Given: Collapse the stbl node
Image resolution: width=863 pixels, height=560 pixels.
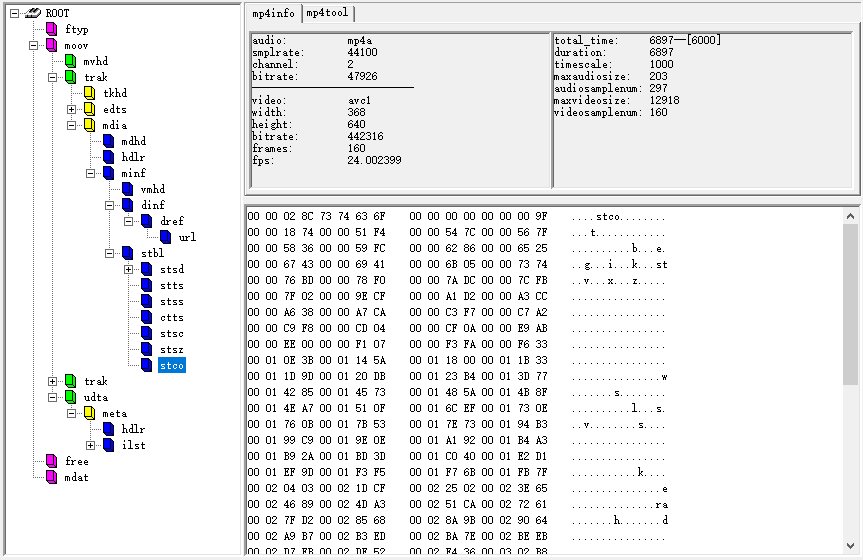Looking at the screenshot, I should (110, 253).
